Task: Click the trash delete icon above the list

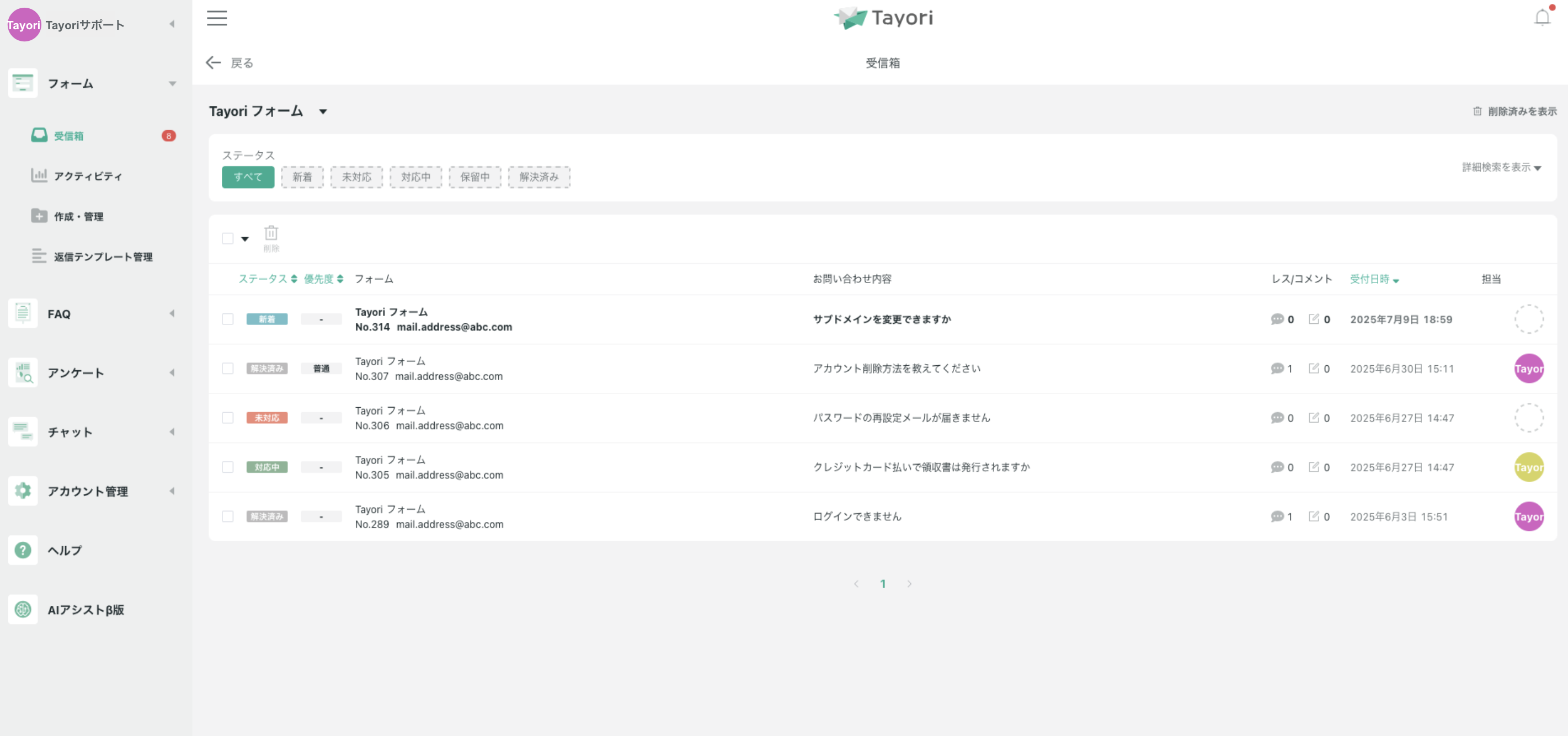Action: [x=271, y=233]
